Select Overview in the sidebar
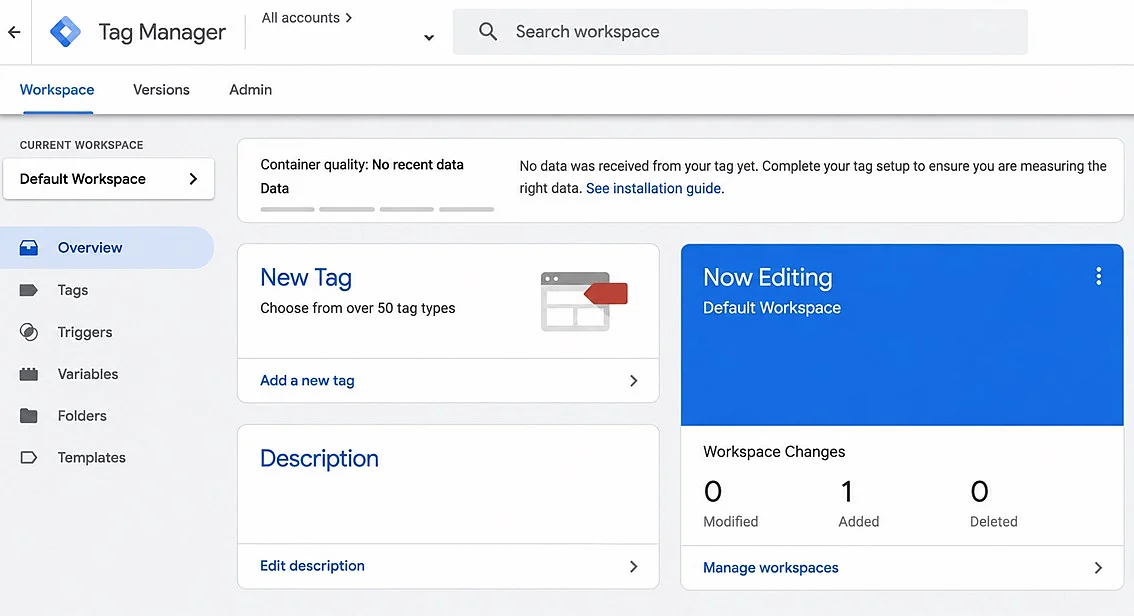The image size is (1134, 616). pyautogui.click(x=107, y=248)
